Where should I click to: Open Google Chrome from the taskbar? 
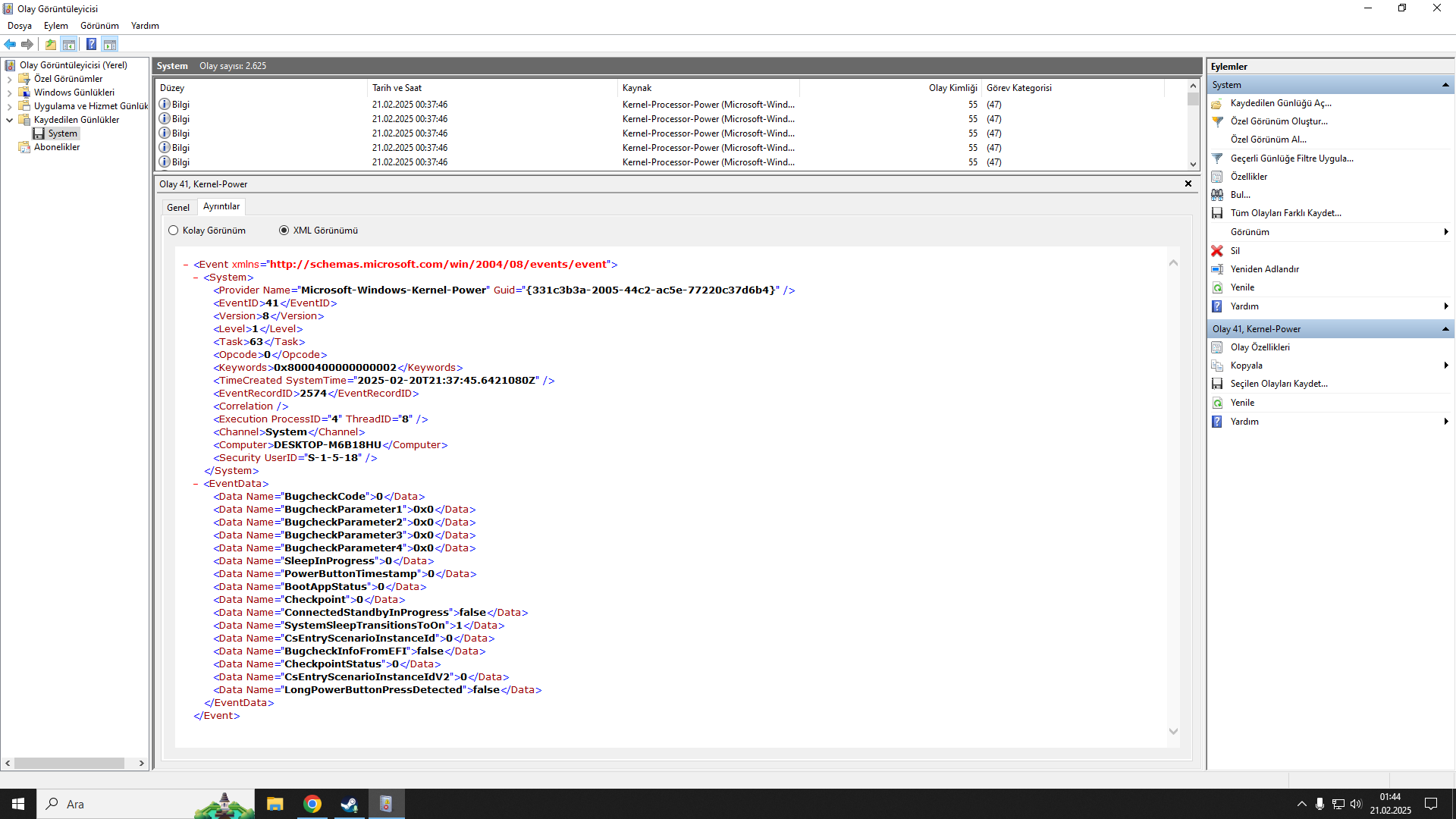coord(312,804)
